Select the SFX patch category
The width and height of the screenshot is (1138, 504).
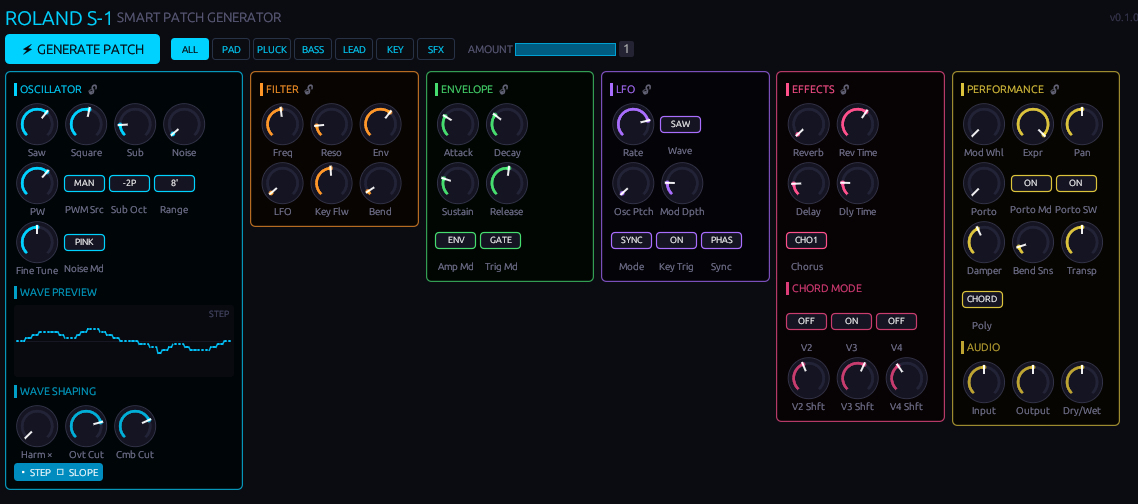click(436, 49)
